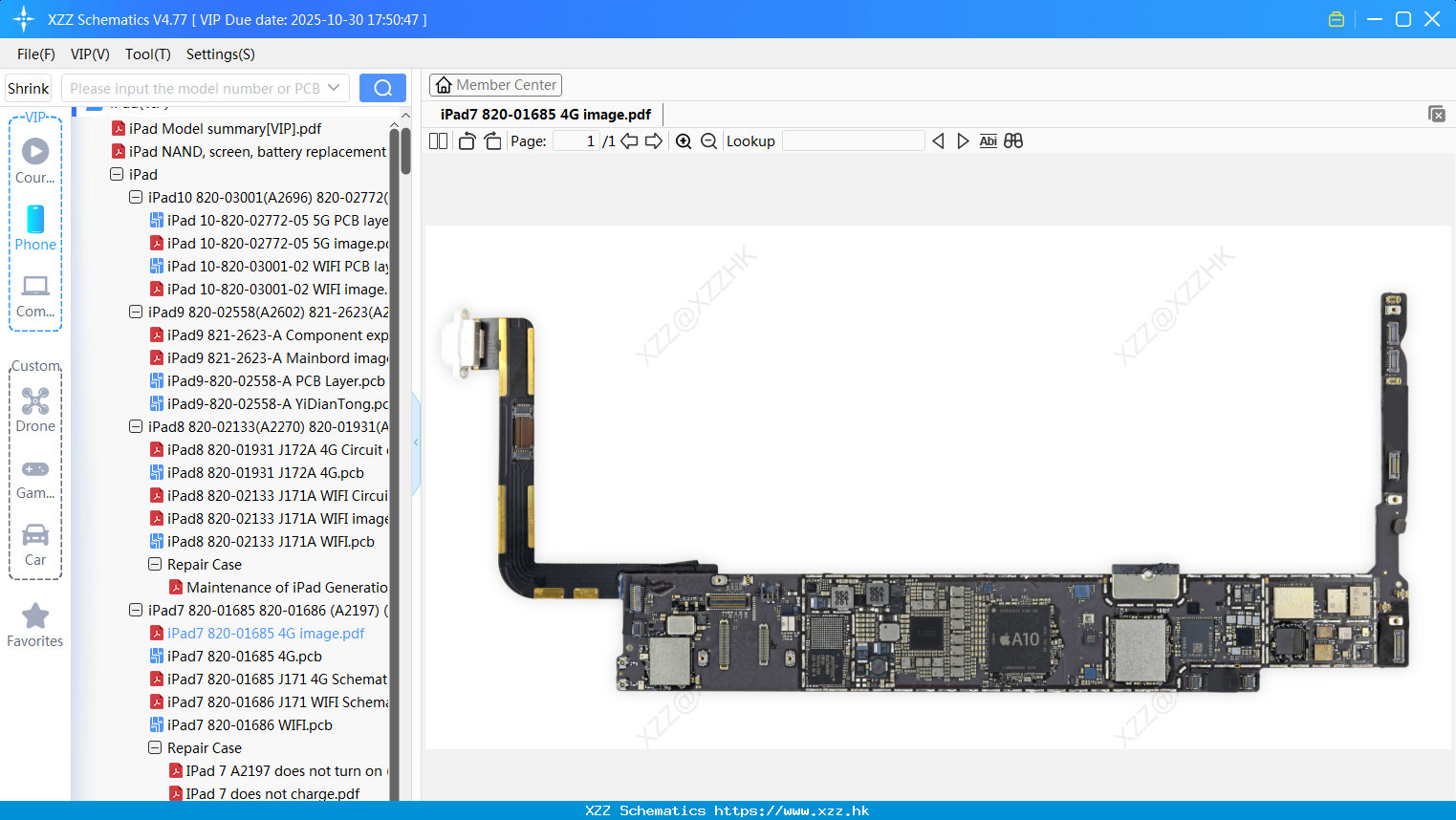Screen dimensions: 1456x820
Task: Toggle the Abi match-case option
Action: point(989,141)
